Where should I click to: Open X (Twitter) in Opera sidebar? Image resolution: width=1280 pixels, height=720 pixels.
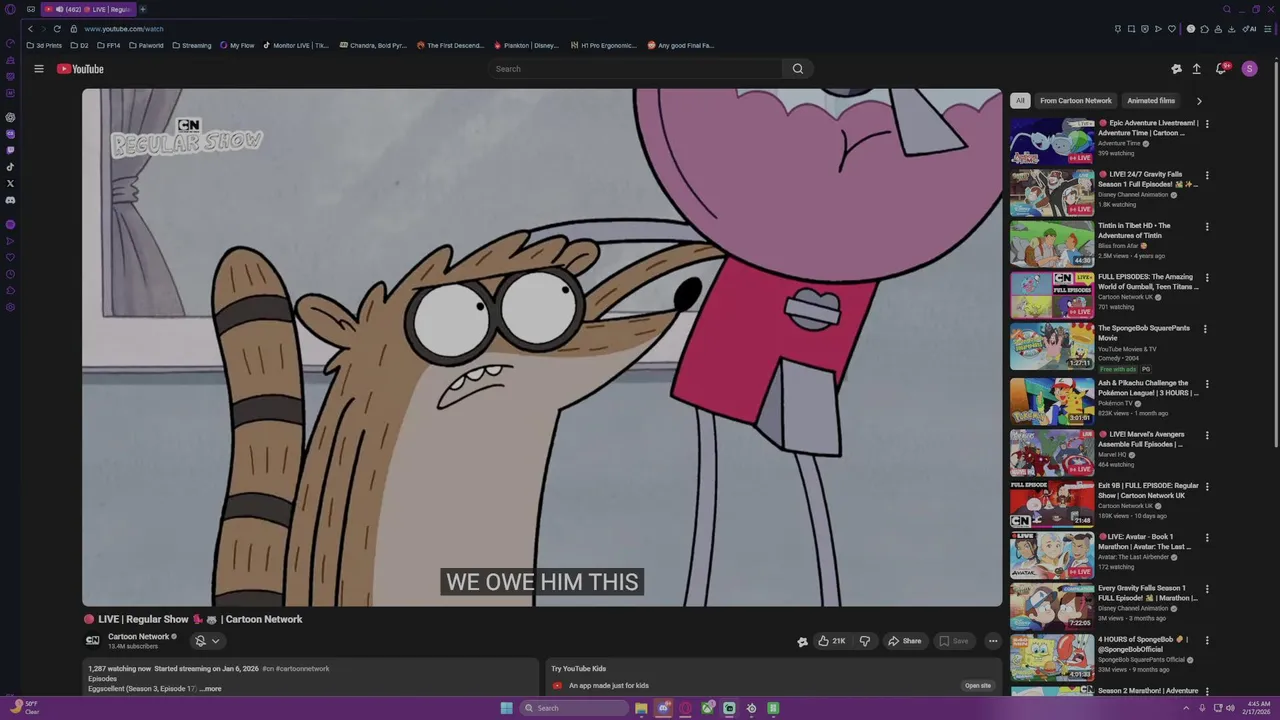coord(10,183)
